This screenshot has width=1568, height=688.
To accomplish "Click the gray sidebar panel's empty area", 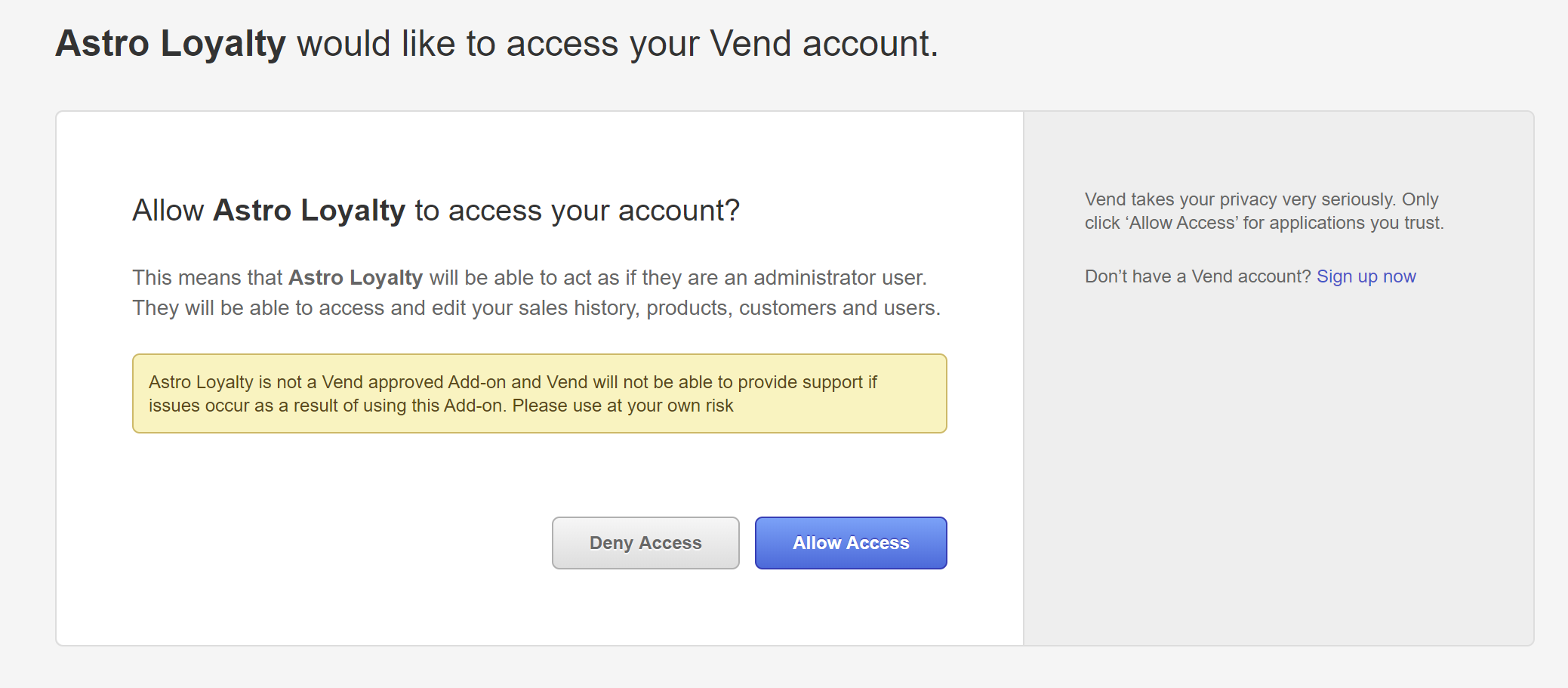I will (x=1278, y=468).
